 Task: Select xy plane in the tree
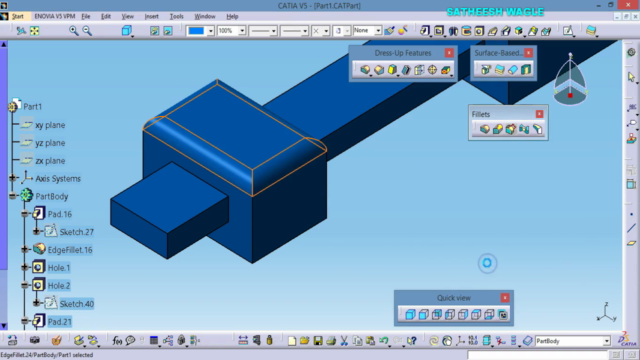tap(50, 125)
